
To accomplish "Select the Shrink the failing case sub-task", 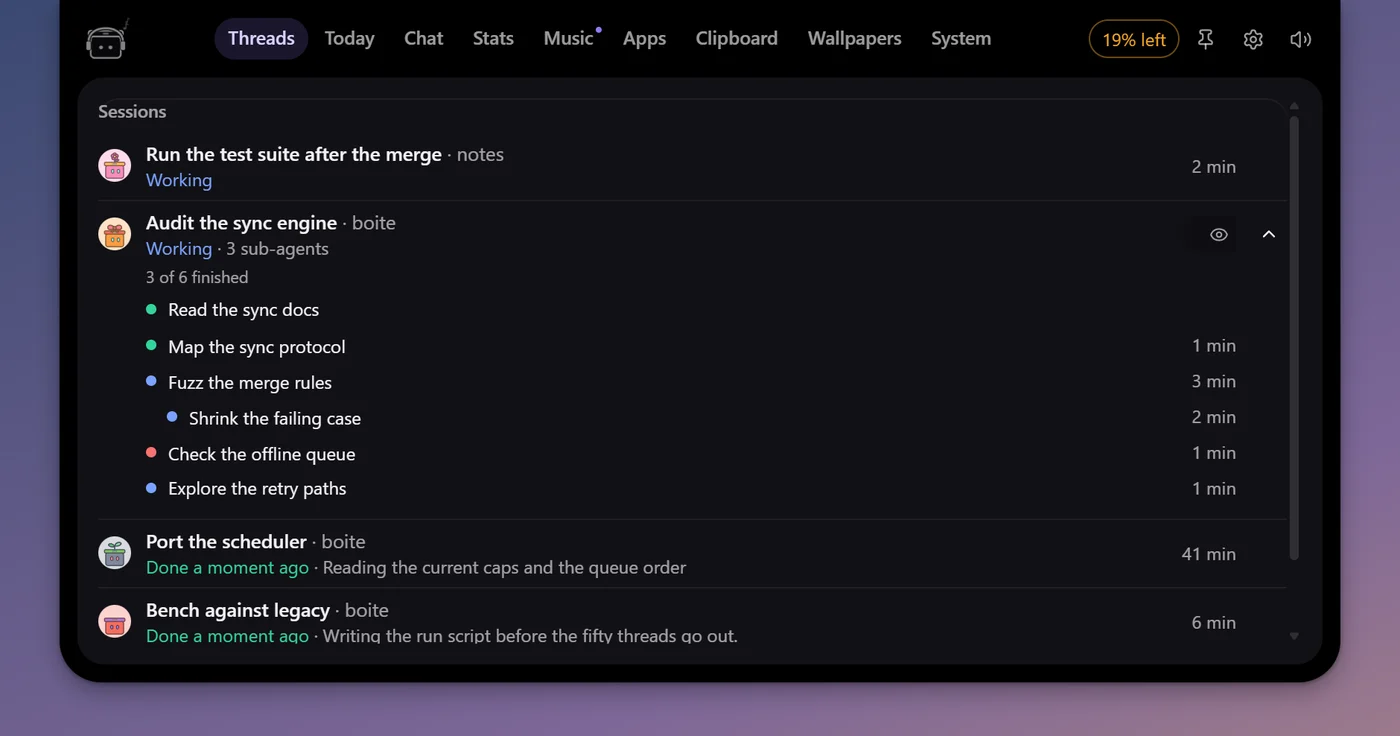I will click(701, 418).
